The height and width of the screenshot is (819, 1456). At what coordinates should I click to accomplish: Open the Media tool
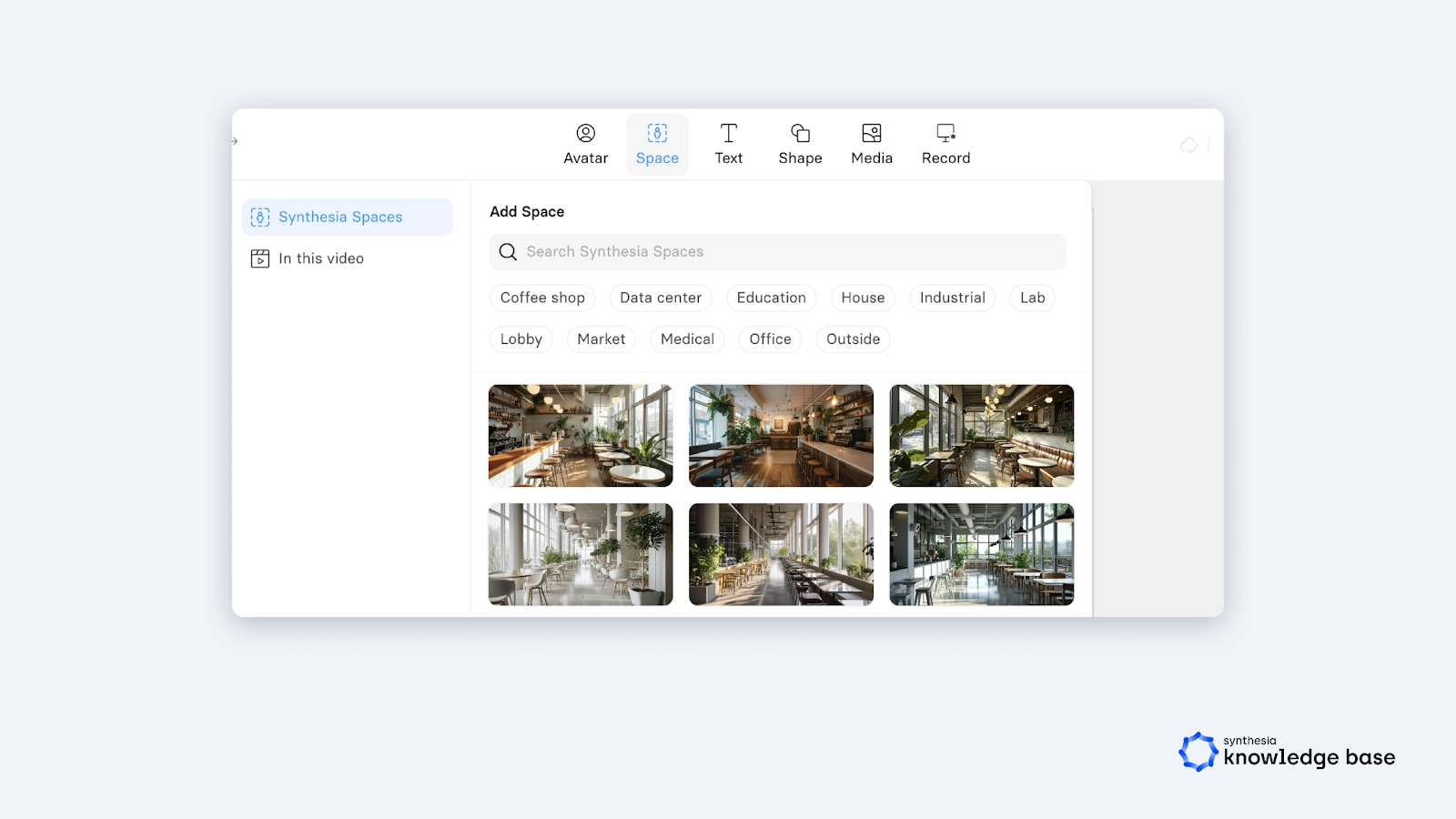pos(872,145)
